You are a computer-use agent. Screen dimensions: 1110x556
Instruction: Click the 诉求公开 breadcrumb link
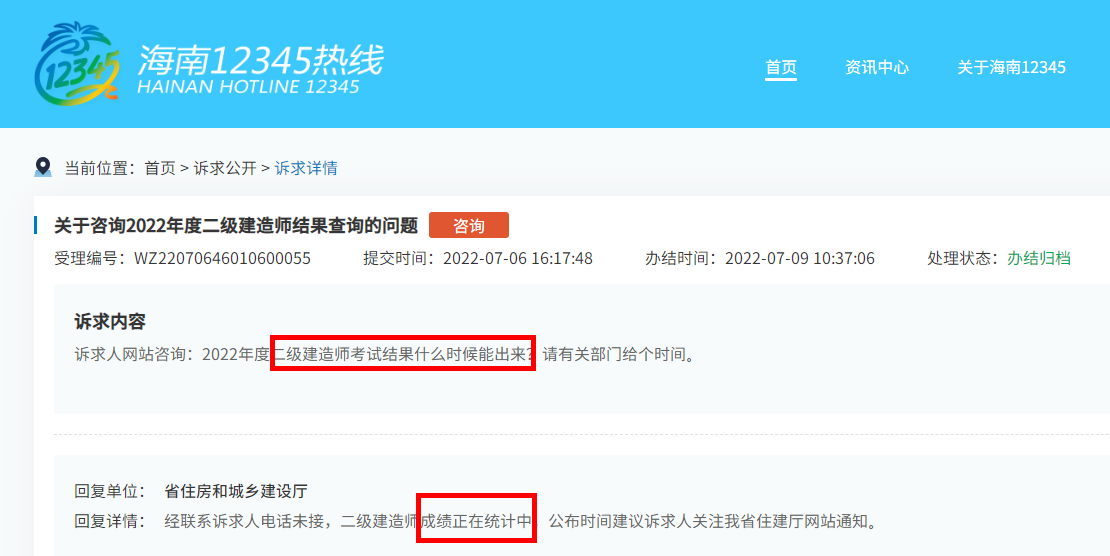coord(225,168)
